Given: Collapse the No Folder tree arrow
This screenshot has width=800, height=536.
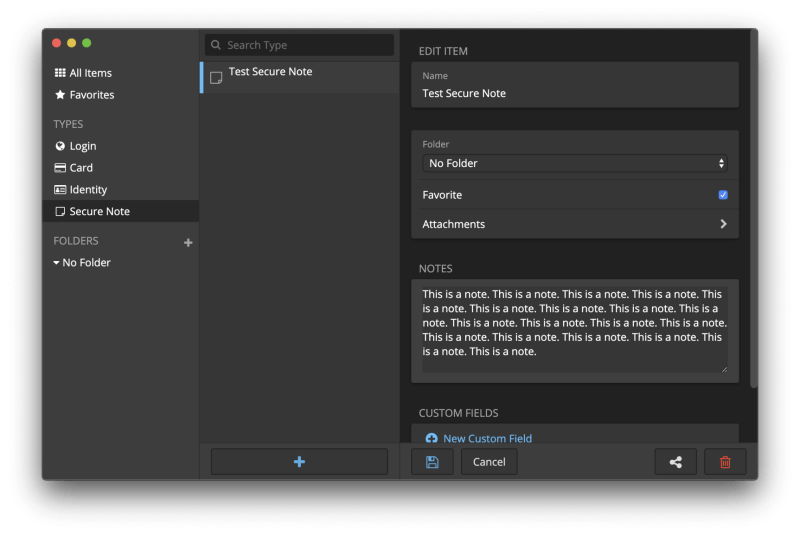Looking at the screenshot, I should [x=56, y=263].
